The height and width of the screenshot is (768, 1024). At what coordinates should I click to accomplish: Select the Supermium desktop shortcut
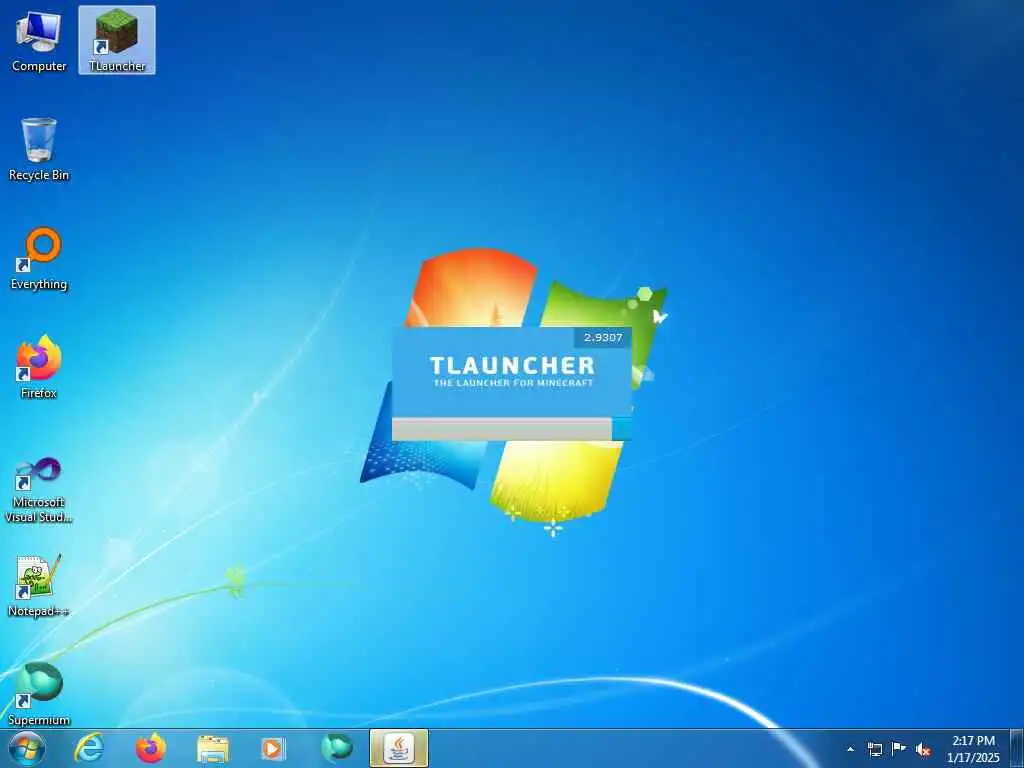[39, 694]
